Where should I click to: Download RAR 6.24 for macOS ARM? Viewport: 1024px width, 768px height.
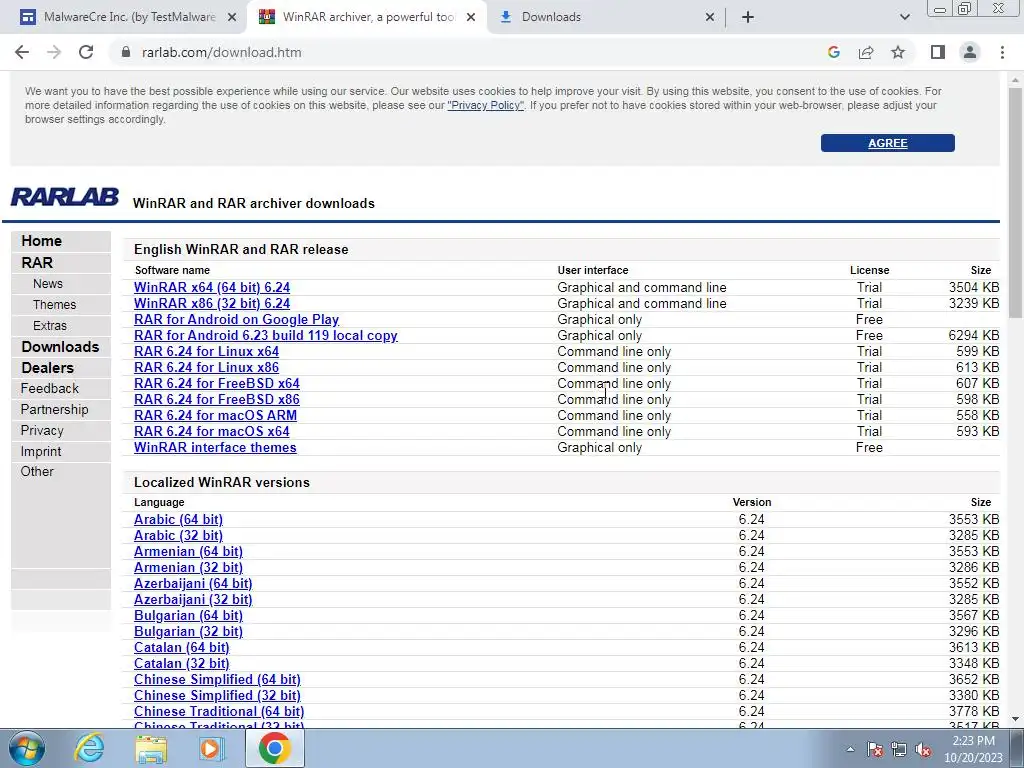point(216,415)
